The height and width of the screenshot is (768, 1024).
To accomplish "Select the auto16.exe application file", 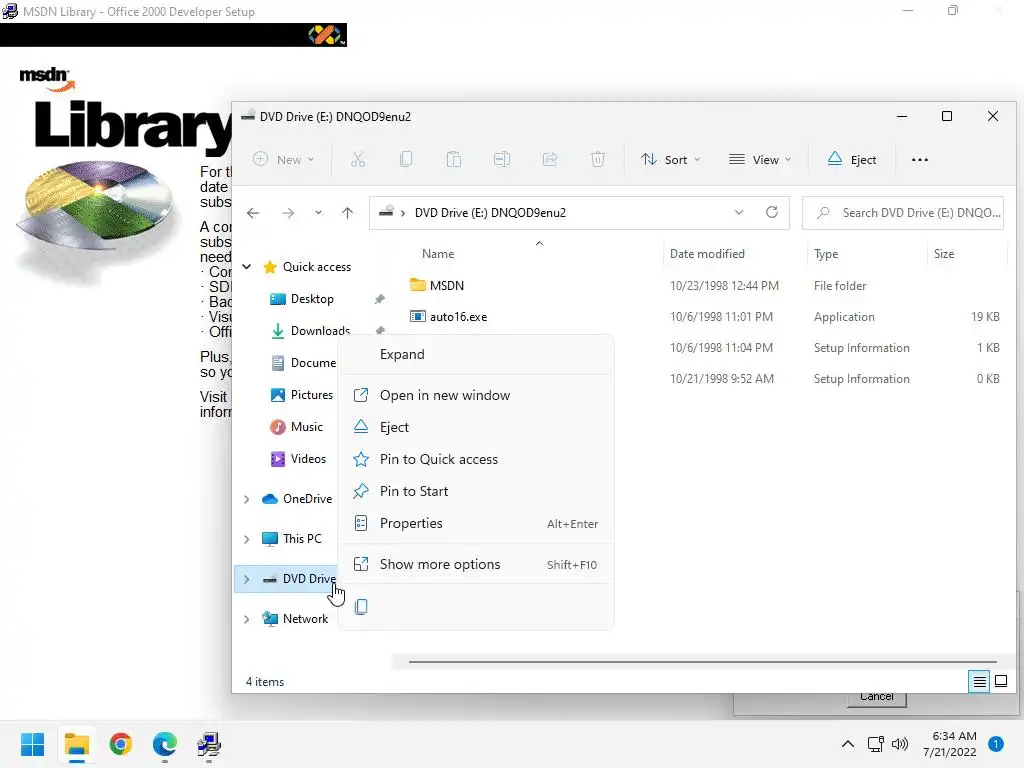I will tap(458, 317).
